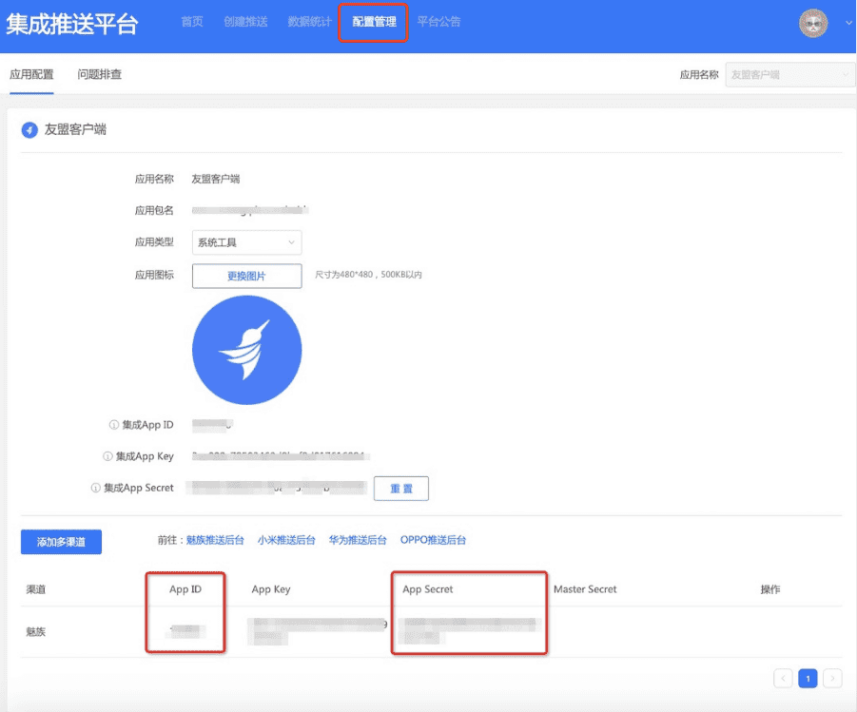857x712 pixels.
Task: Open the 应用类型 系统工具 dropdown
Action: click(246, 243)
